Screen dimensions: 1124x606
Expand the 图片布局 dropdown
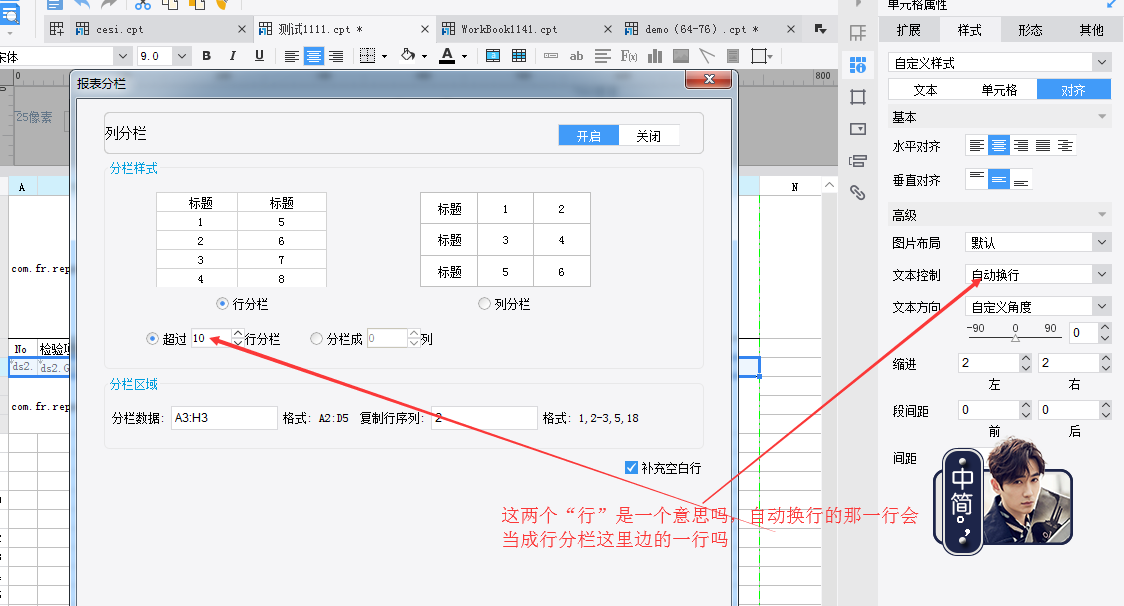pyautogui.click(x=1101, y=242)
